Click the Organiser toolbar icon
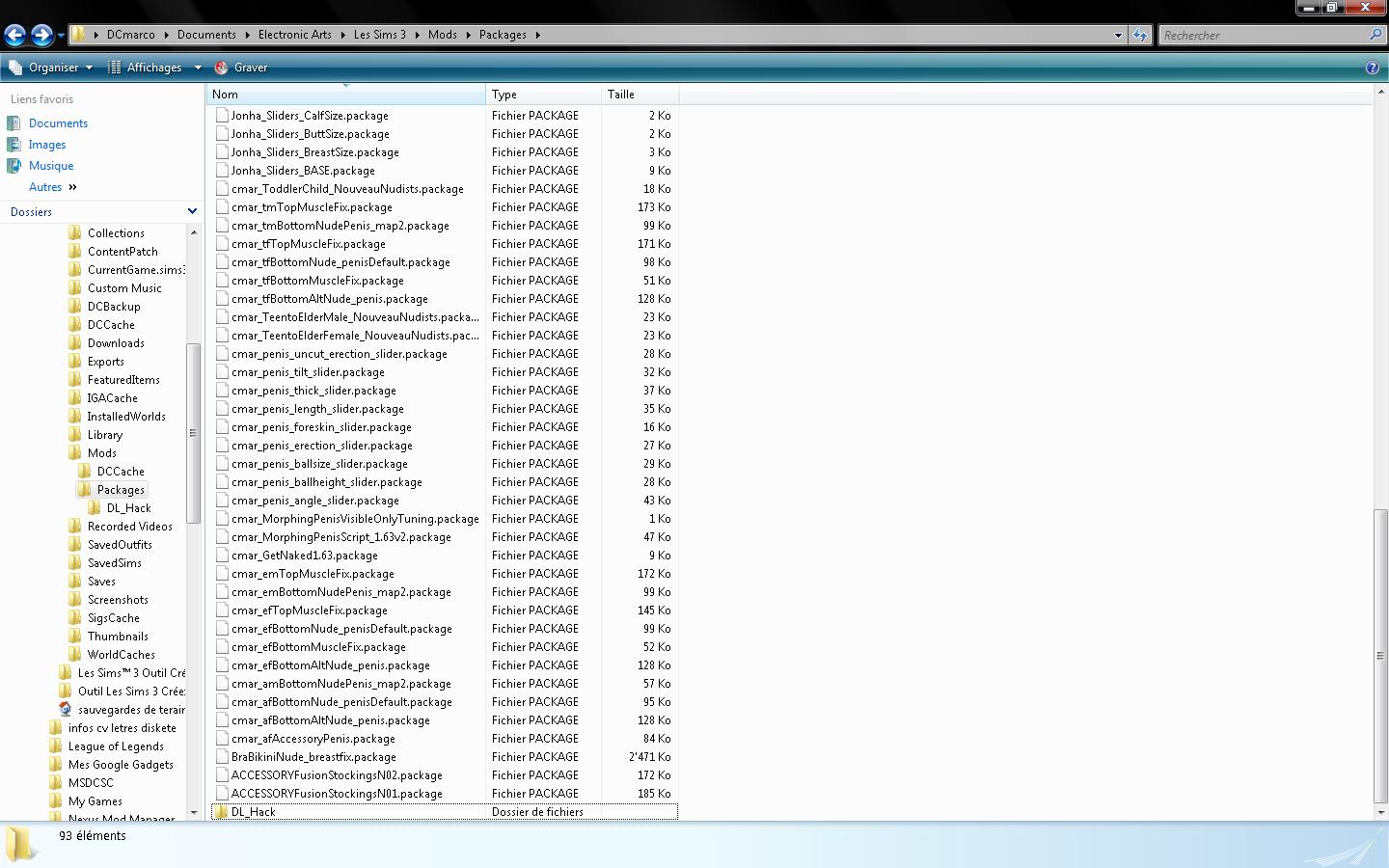1389x868 pixels. [15, 68]
